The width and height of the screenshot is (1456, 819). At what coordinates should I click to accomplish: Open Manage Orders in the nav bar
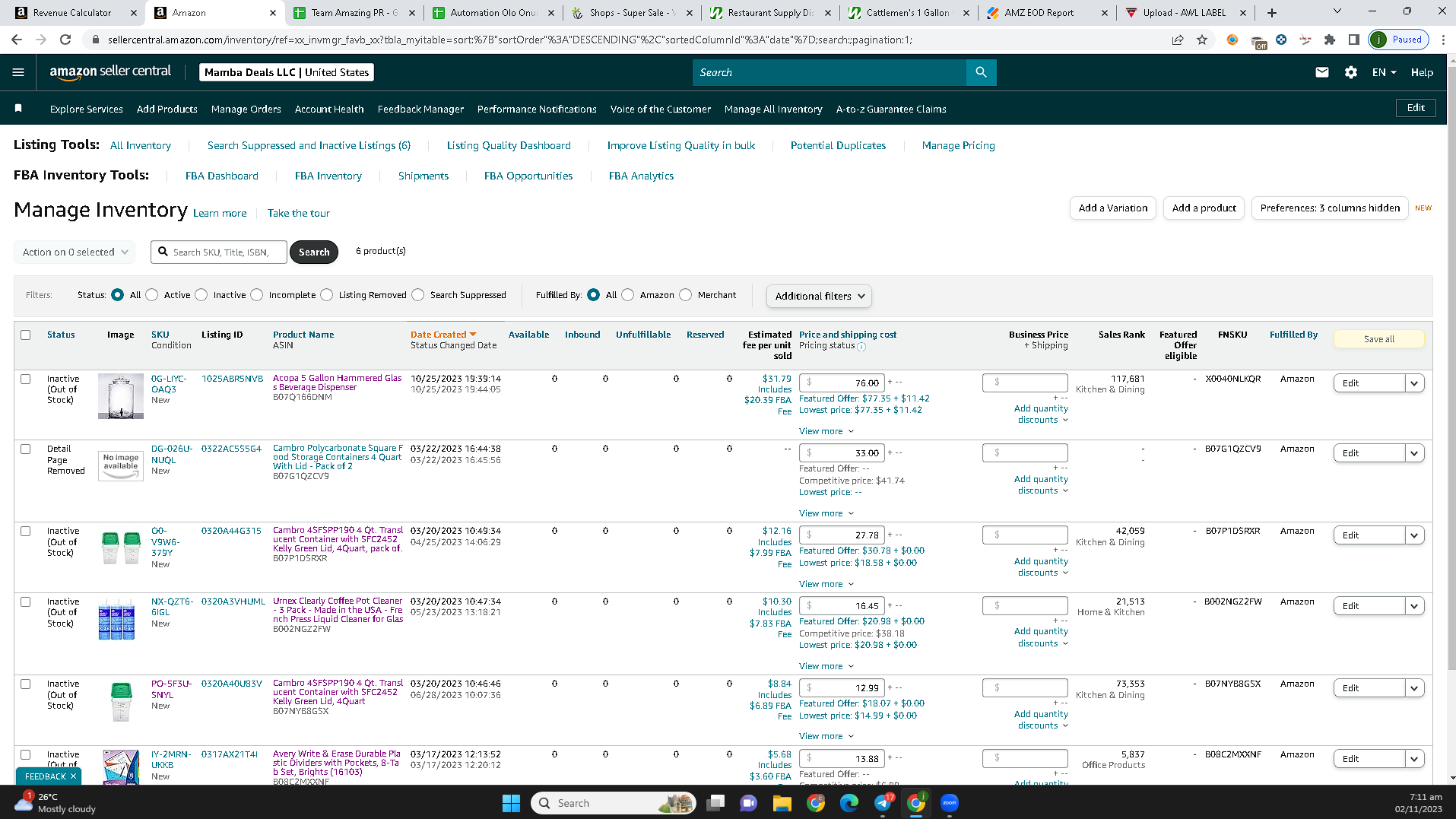click(246, 109)
